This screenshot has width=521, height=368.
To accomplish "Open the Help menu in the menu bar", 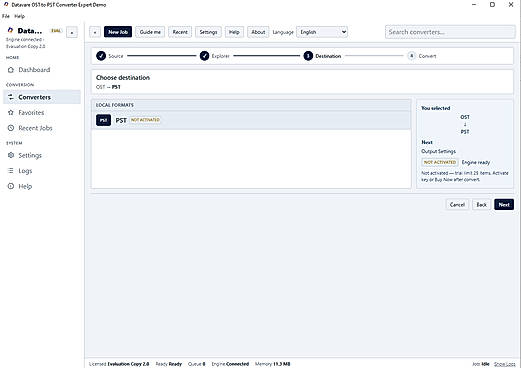I will 19,16.
